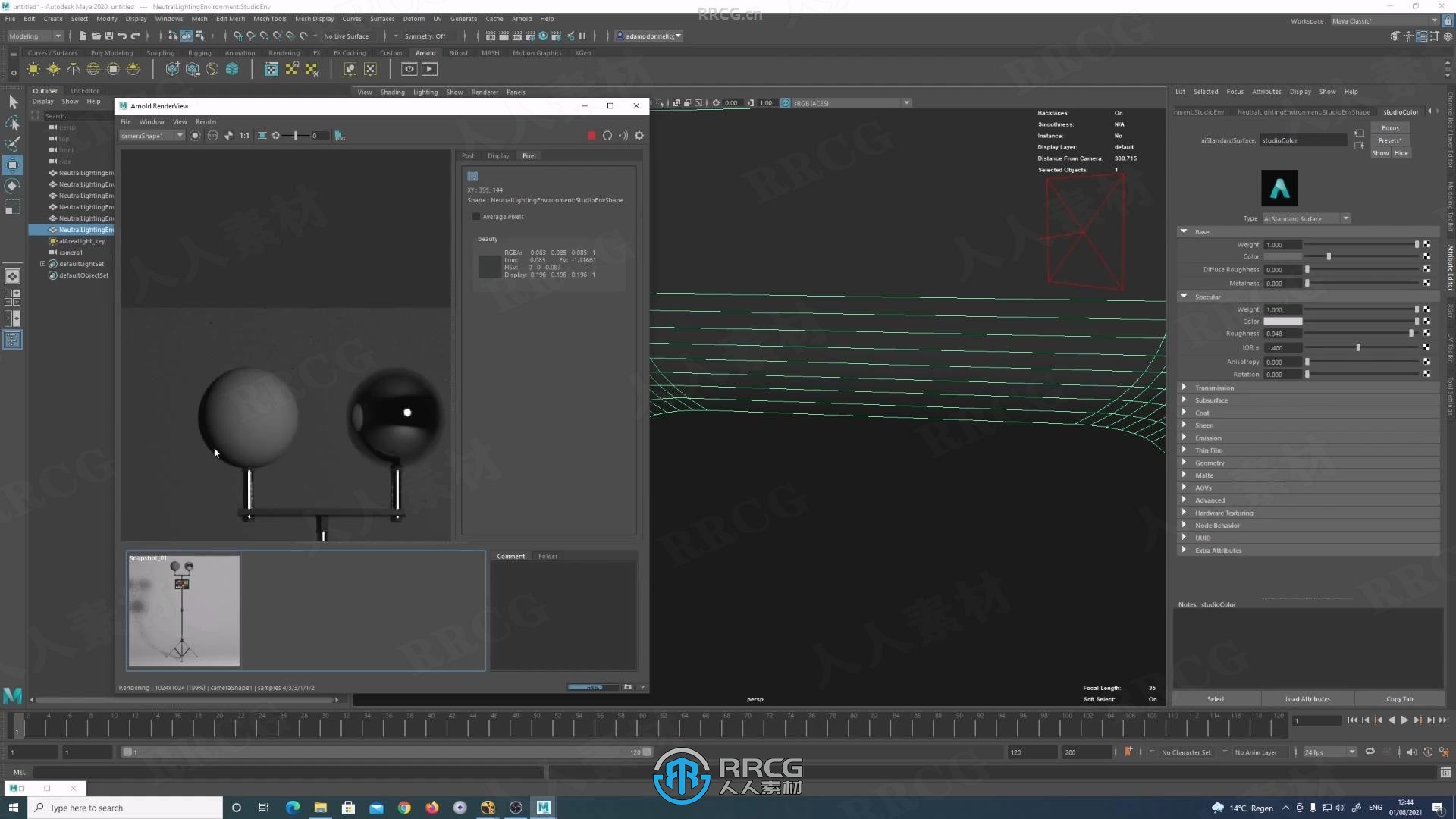
Task: Select the Paint Selection tool in toolbox
Action: point(13,143)
